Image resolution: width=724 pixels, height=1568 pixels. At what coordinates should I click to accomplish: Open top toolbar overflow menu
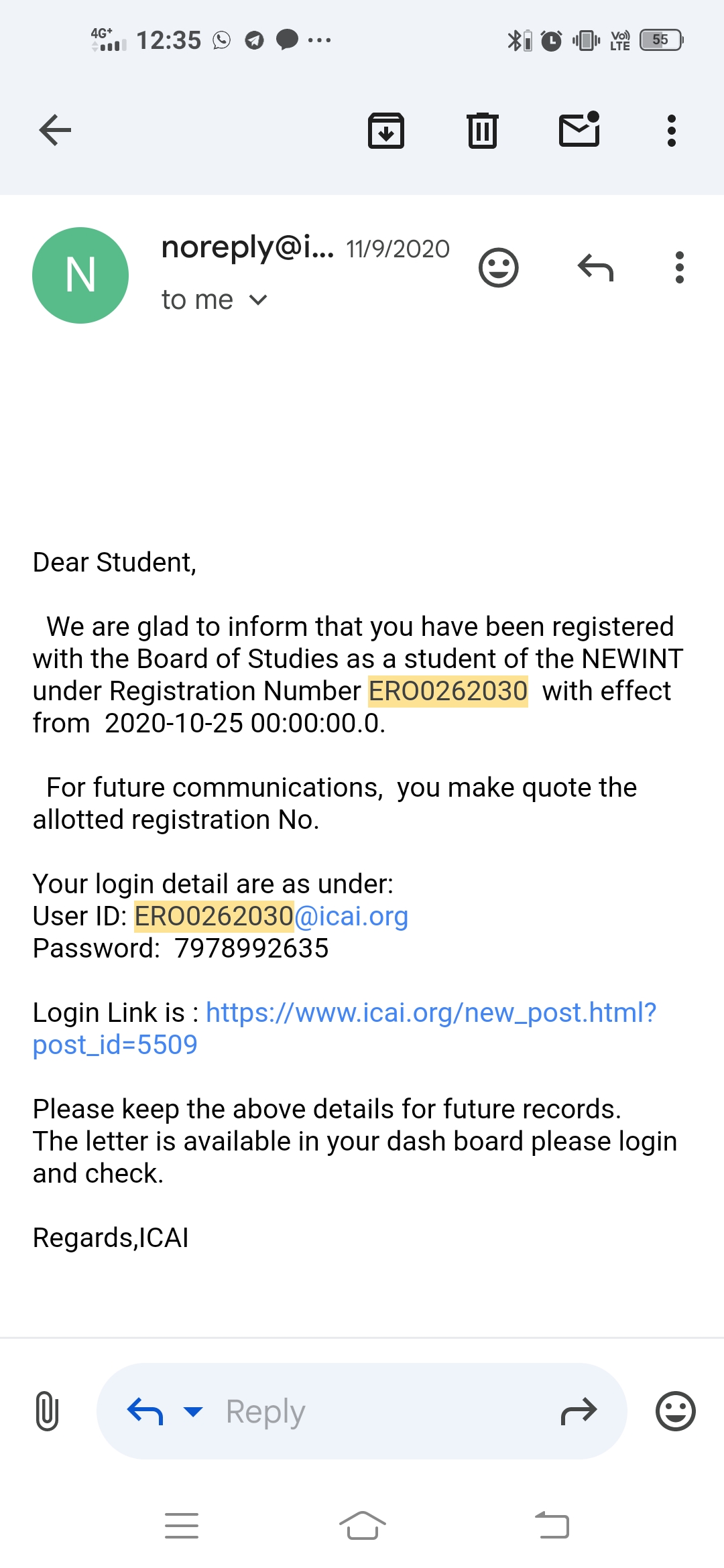[x=671, y=130]
